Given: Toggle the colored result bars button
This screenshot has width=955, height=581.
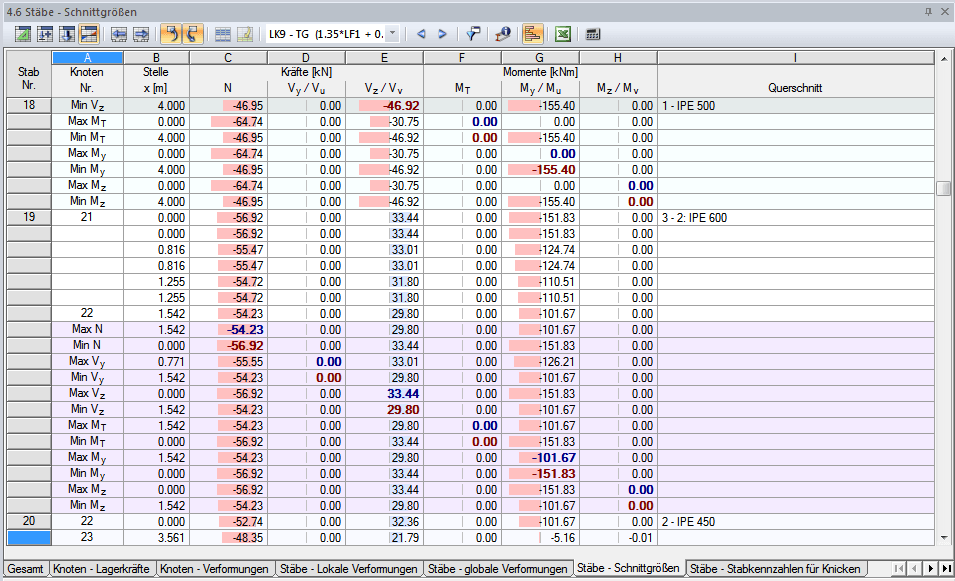Looking at the screenshot, I should [x=533, y=34].
